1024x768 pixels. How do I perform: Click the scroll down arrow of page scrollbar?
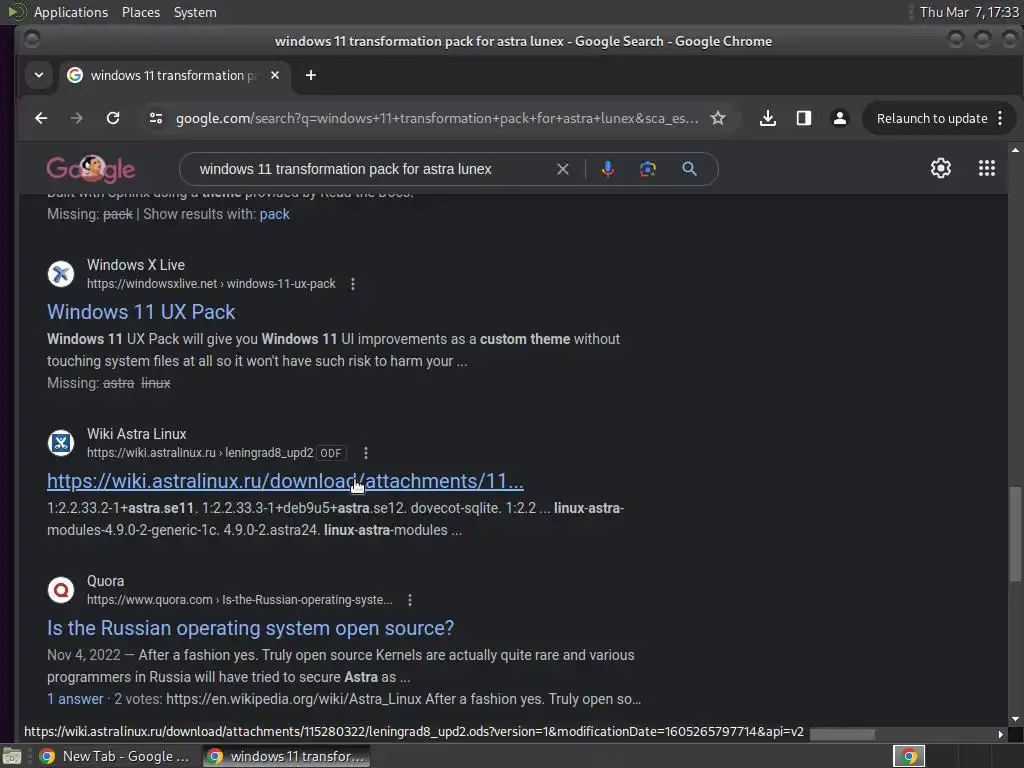point(1015,719)
